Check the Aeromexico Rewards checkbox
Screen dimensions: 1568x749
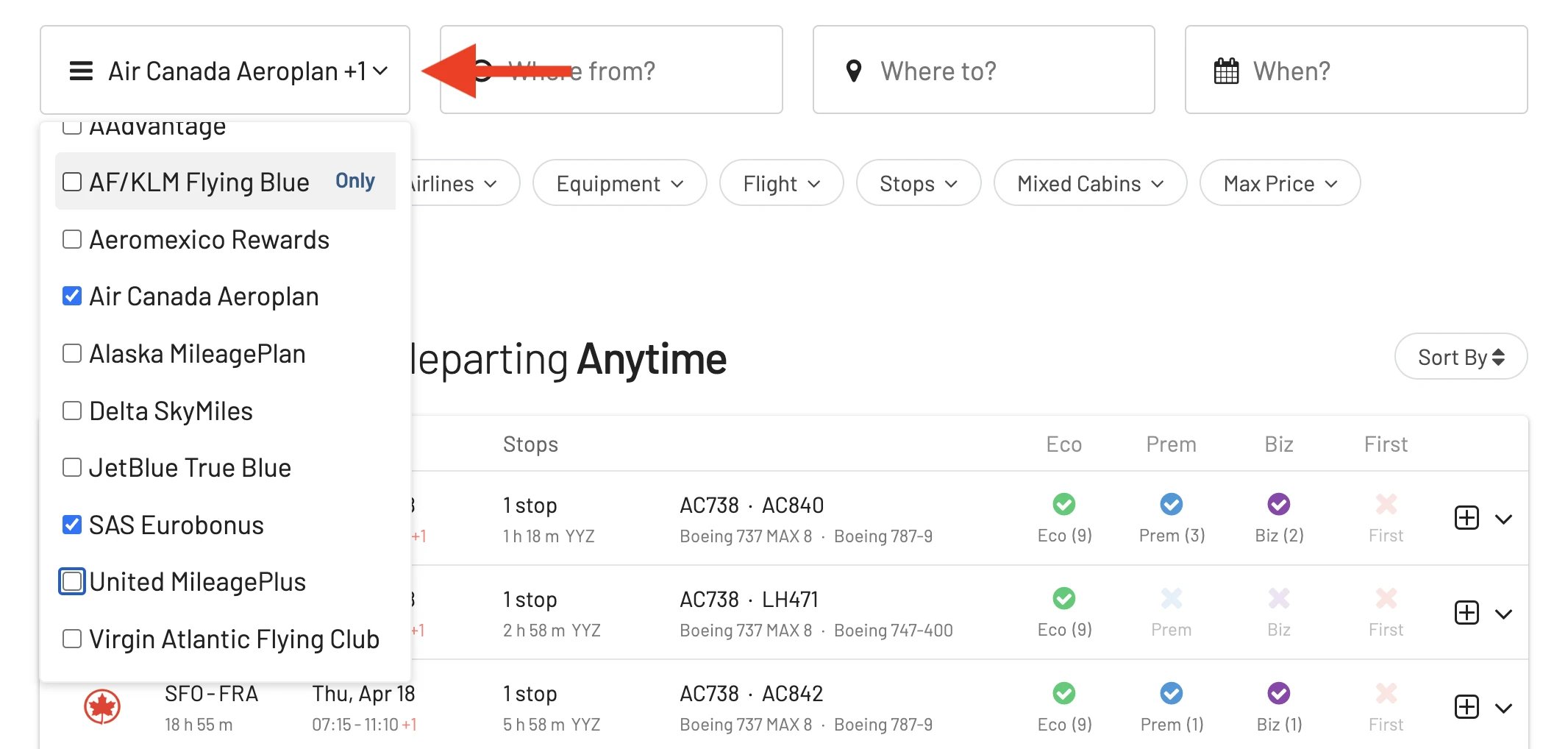coord(72,239)
